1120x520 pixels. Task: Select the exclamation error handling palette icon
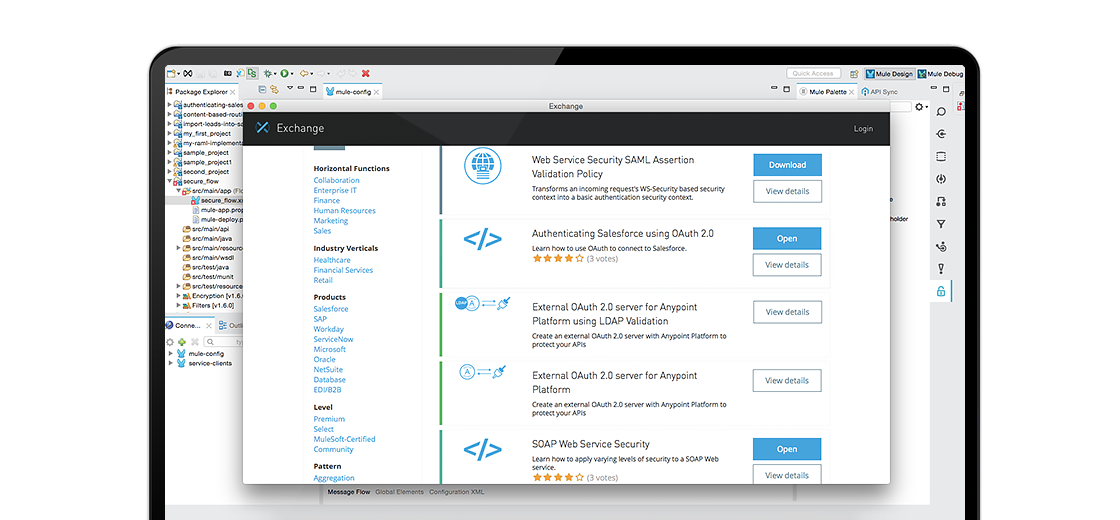click(x=941, y=269)
